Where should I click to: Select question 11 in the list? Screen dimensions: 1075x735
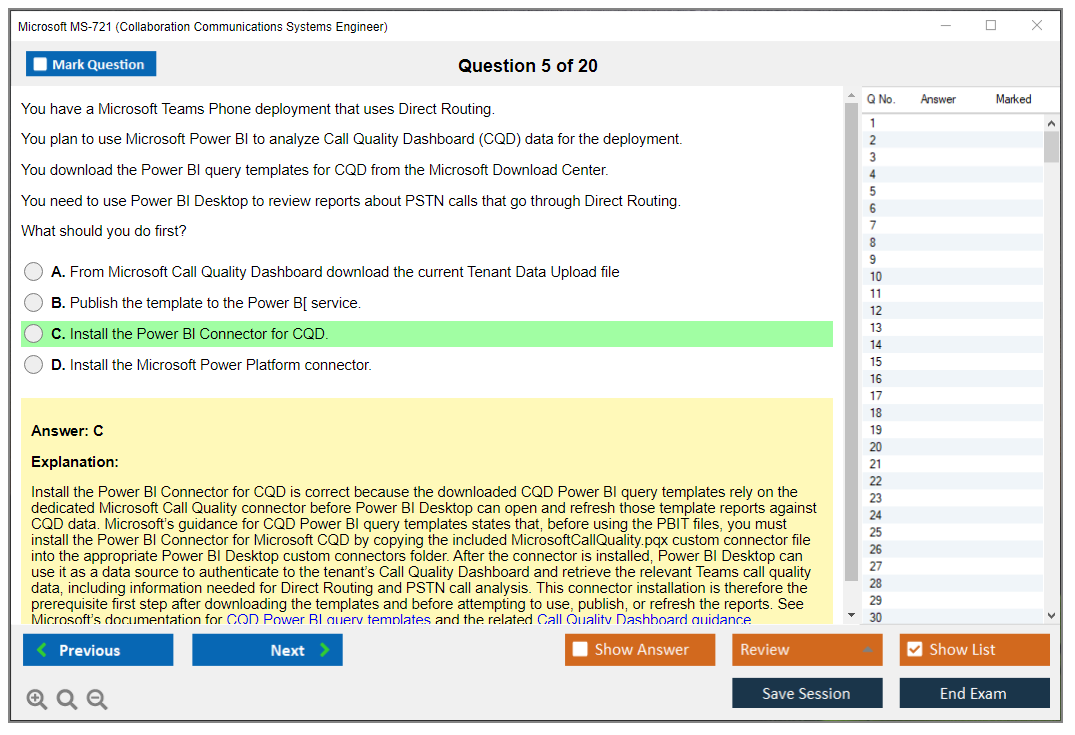953,293
